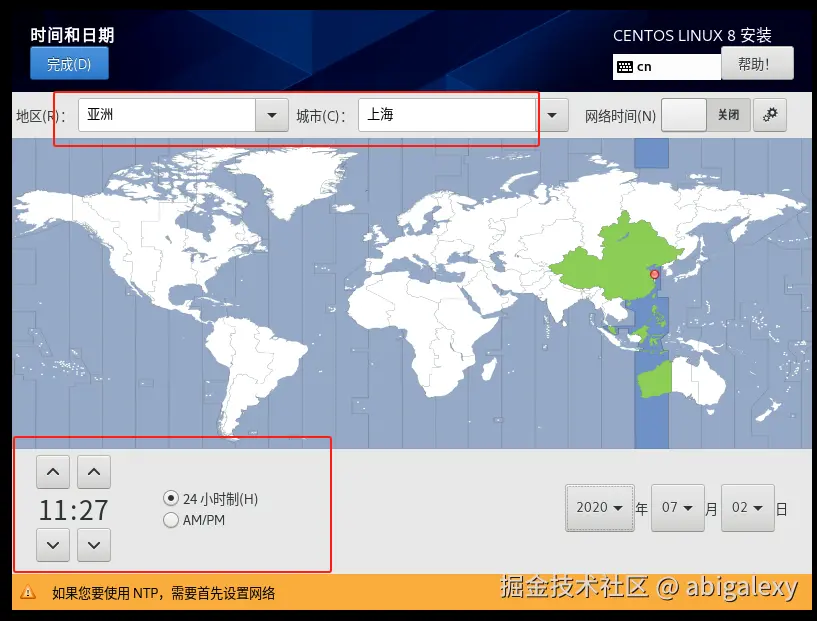Decrease the hour using the down arrow

52,545
